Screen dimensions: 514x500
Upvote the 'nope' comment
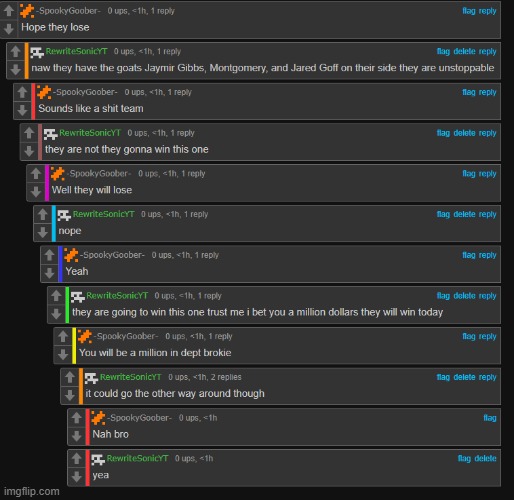pyautogui.click(x=43, y=214)
